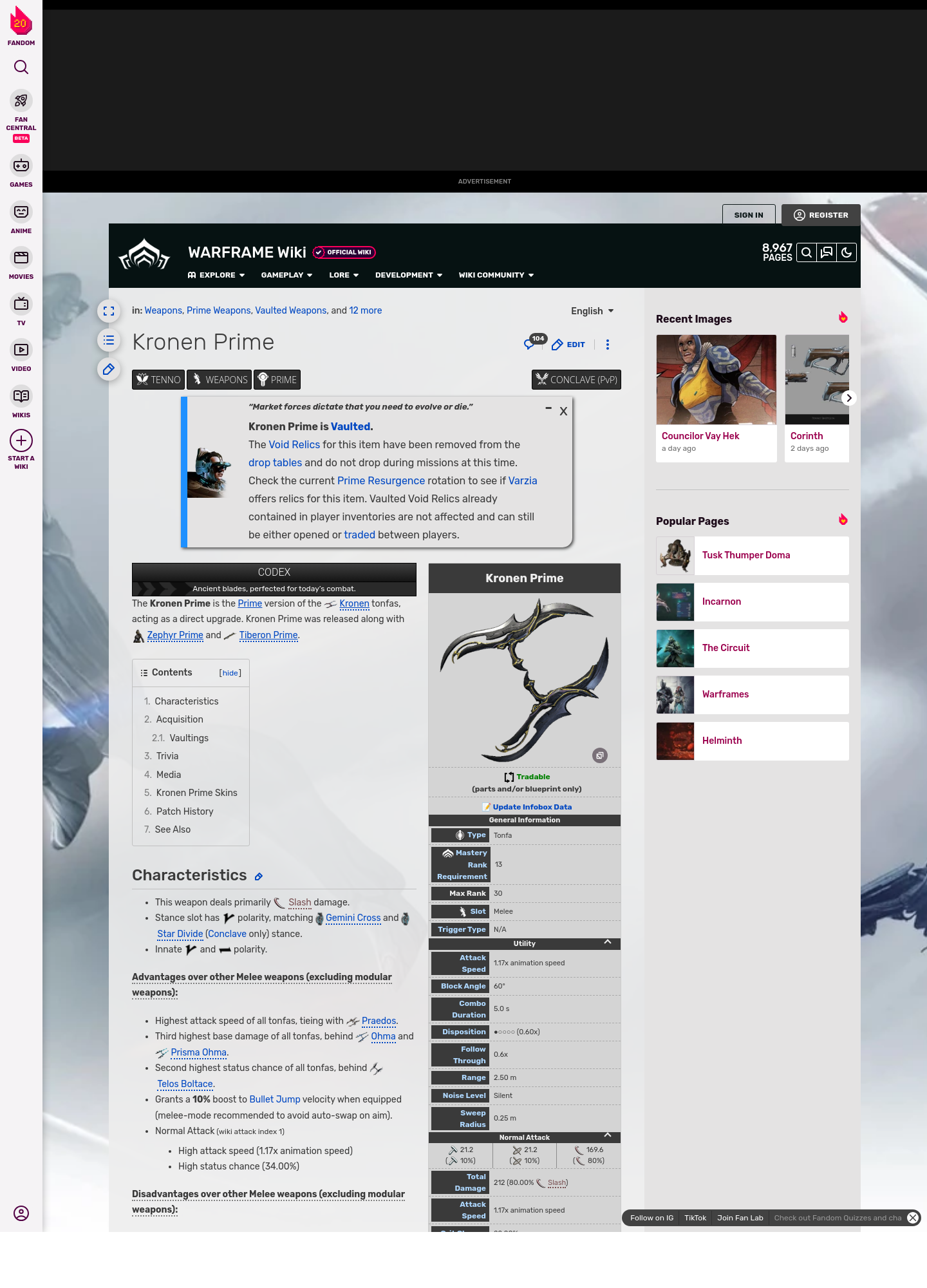Image resolution: width=927 pixels, height=1288 pixels.
Task: Close the Vaulted notice box
Action: point(563,412)
